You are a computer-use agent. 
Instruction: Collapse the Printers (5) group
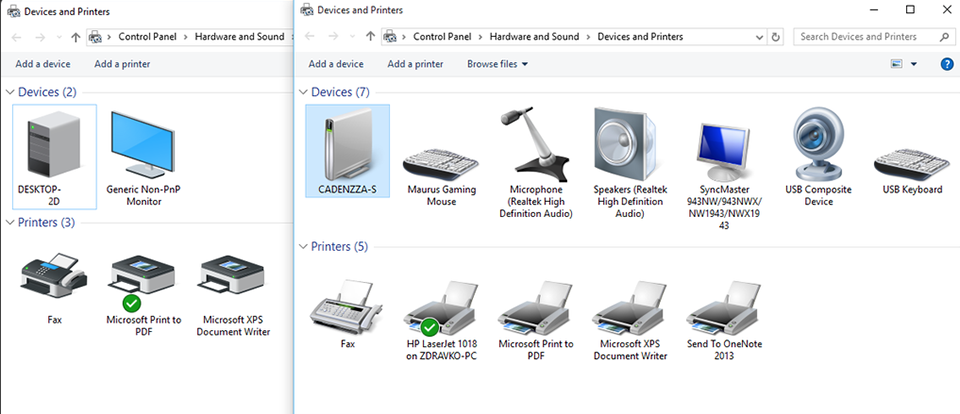coord(303,247)
